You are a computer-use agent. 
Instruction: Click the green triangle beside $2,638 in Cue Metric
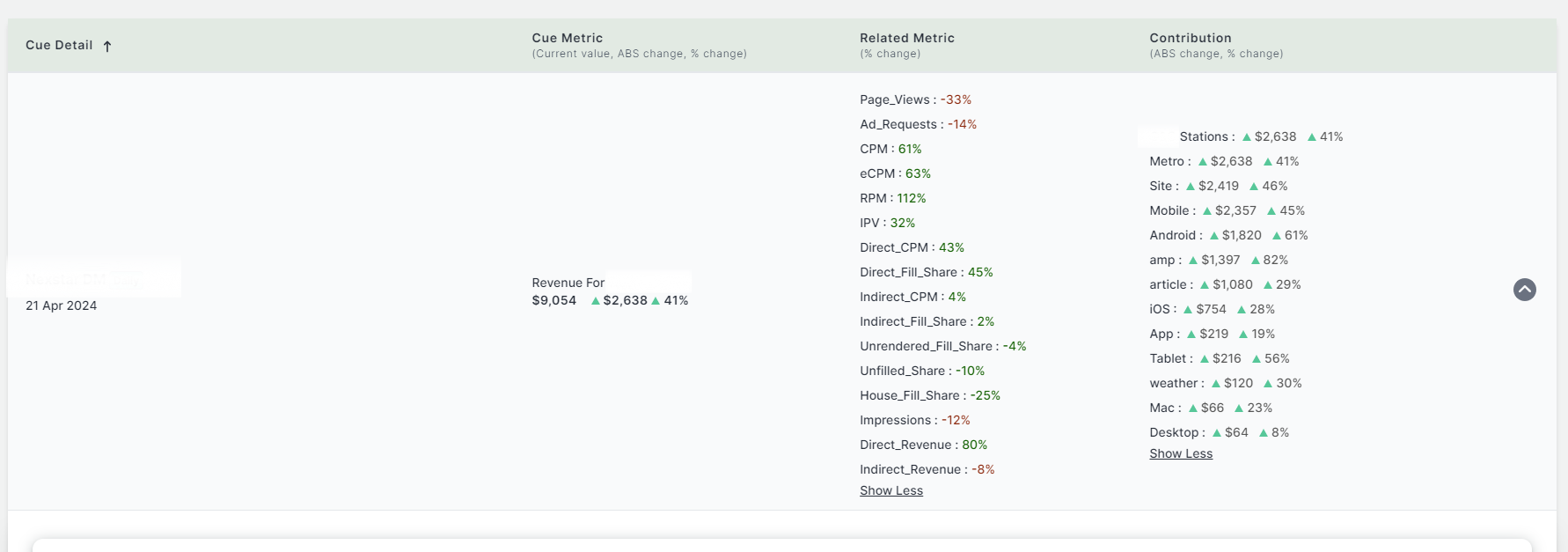click(596, 301)
